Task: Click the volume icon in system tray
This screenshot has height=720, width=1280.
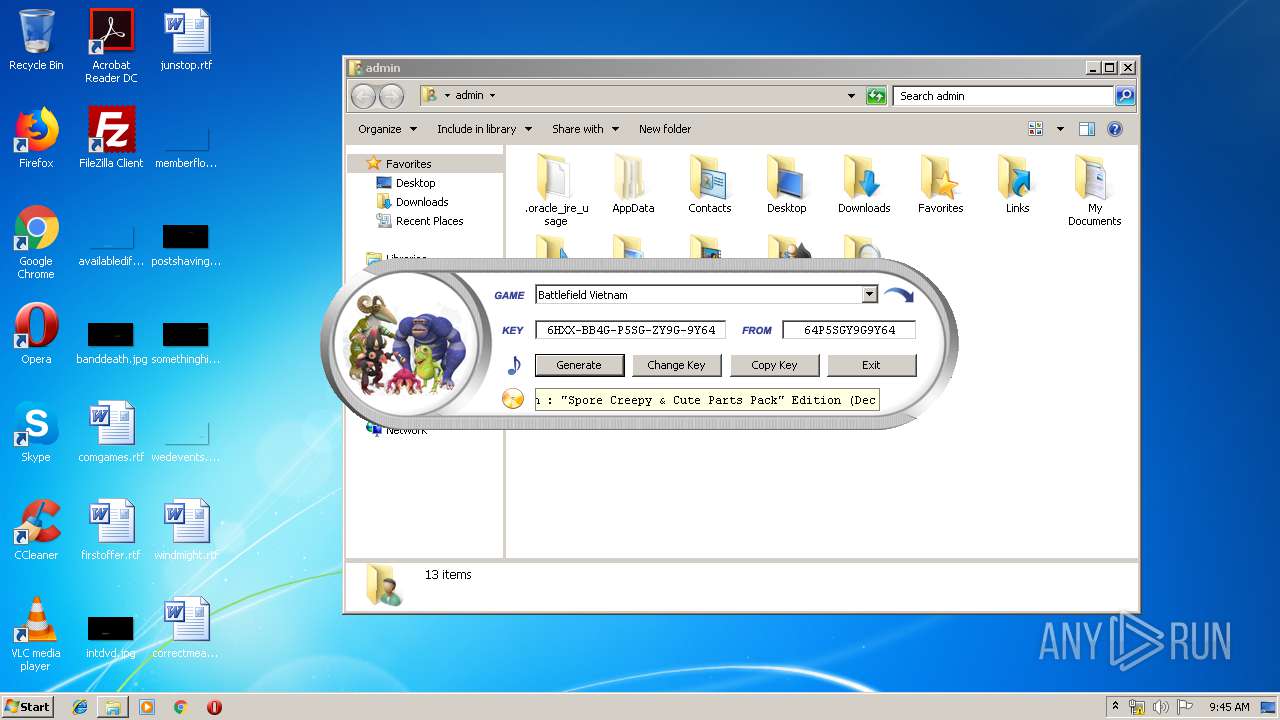Action: pos(1161,707)
